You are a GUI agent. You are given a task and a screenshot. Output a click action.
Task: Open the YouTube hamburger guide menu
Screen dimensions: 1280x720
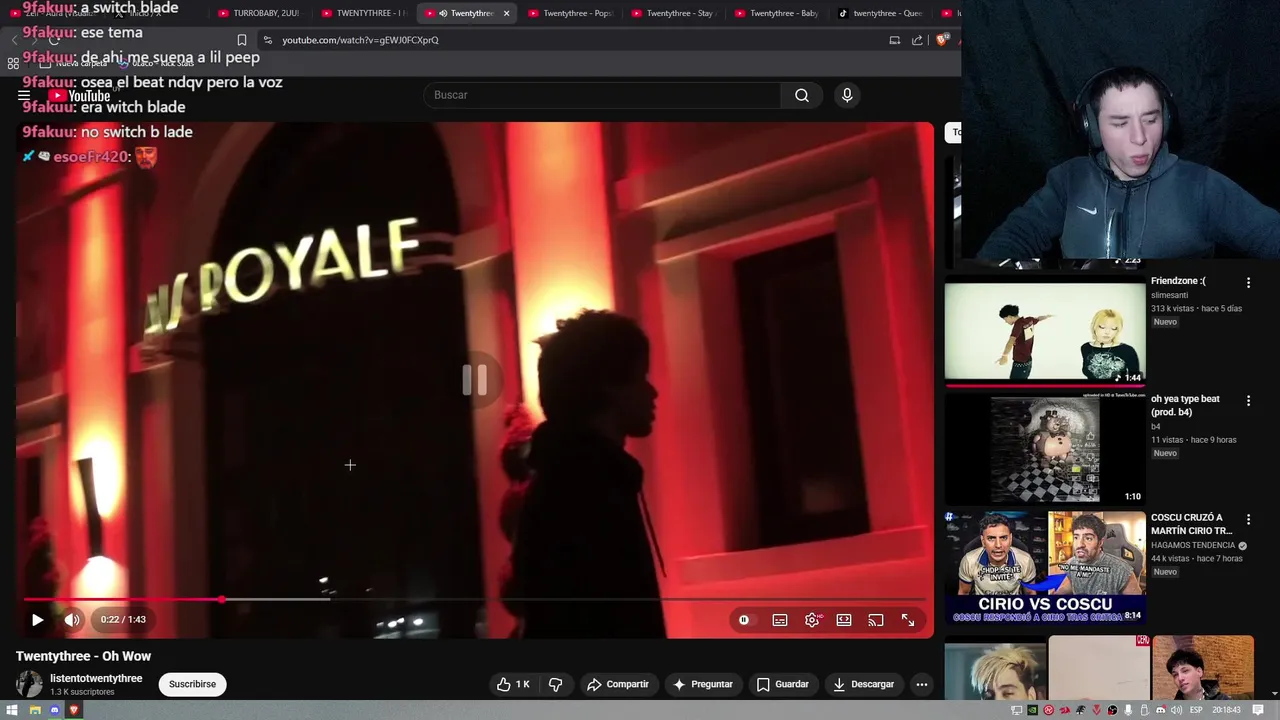click(x=24, y=96)
